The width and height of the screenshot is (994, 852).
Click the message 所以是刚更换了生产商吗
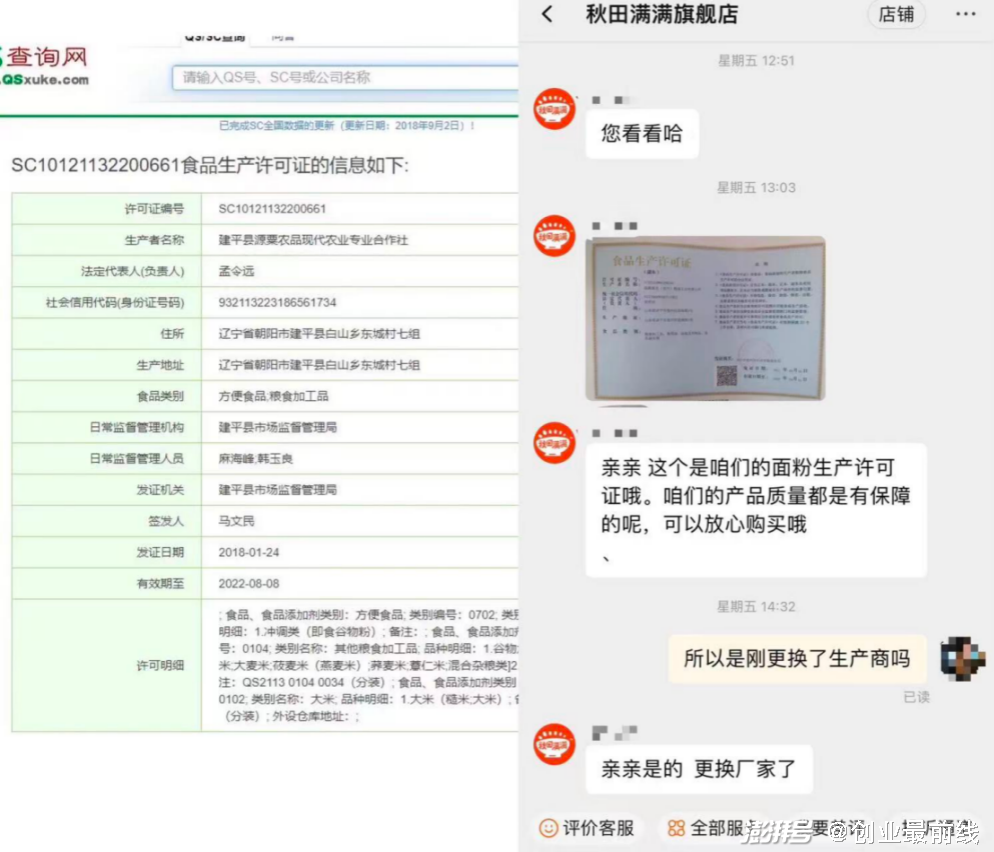[x=796, y=658]
